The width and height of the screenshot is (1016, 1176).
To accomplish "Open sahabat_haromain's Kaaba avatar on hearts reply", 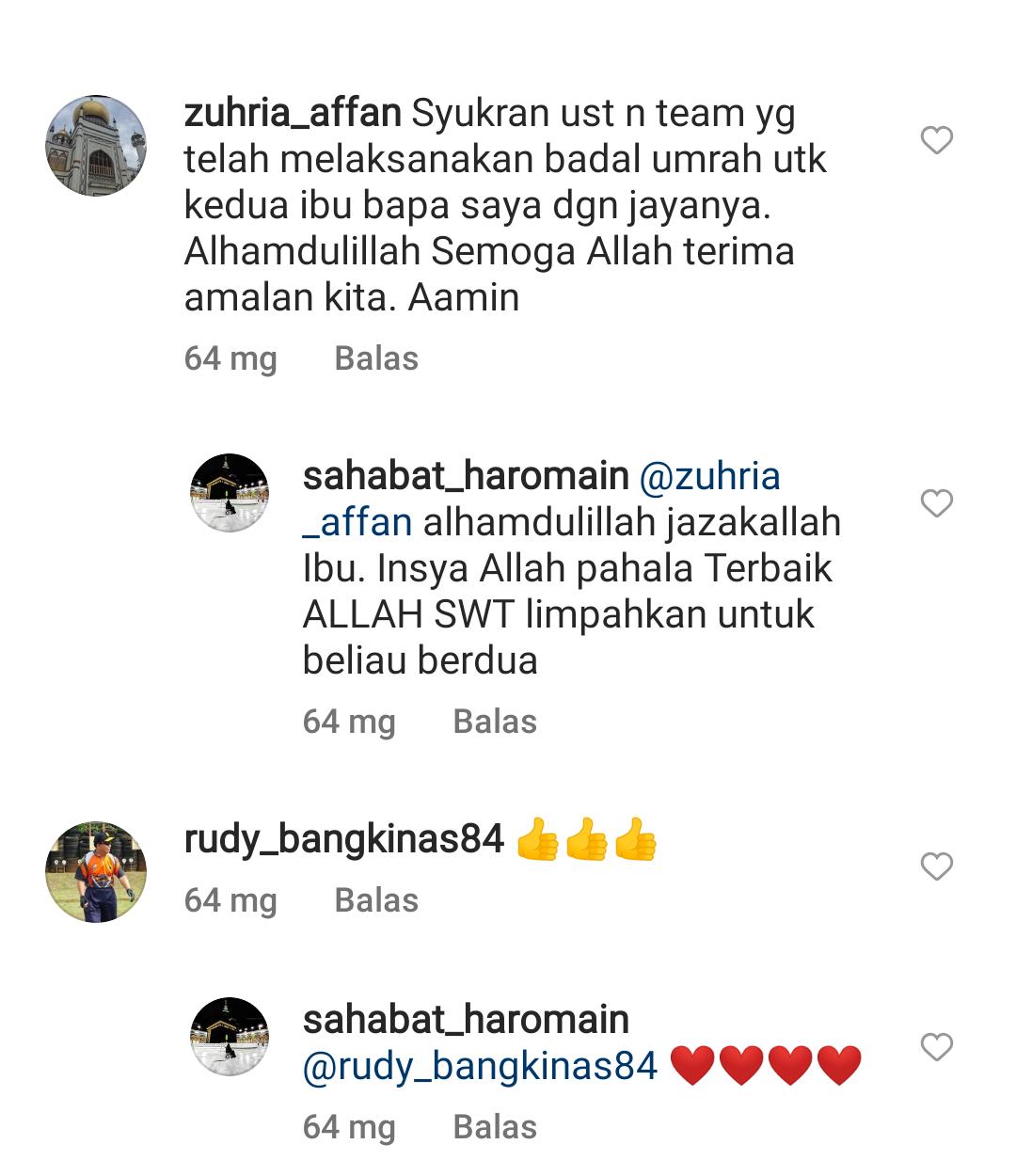I will tap(230, 1036).
